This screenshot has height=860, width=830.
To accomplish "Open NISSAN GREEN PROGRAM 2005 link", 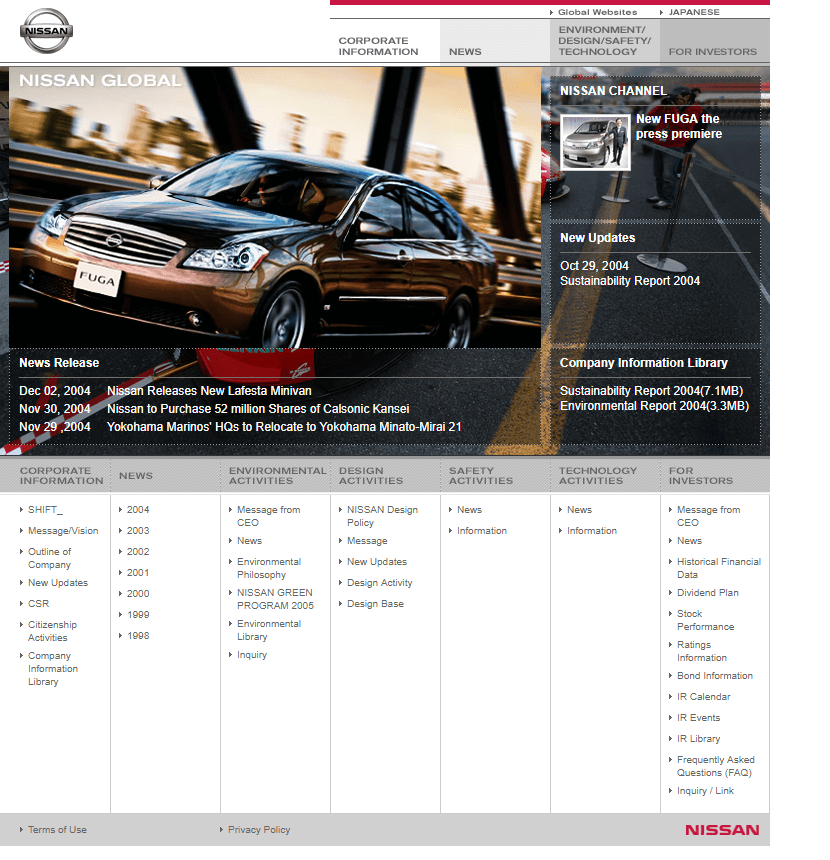I will 275,599.
